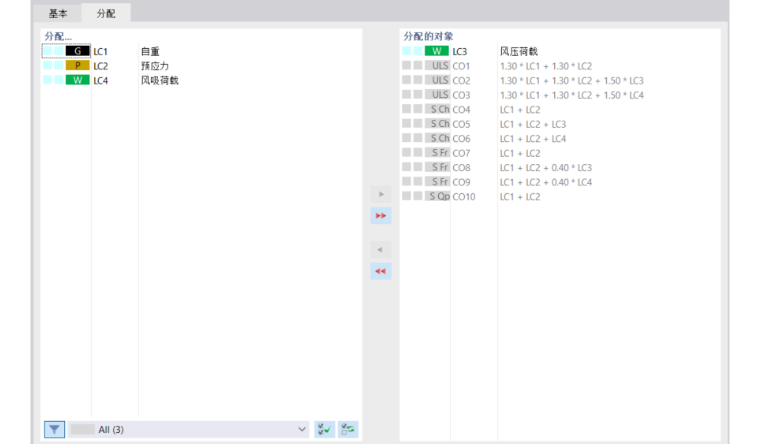The height and width of the screenshot is (444, 760).
Task: Open the 分配 tab
Action: [x=106, y=14]
